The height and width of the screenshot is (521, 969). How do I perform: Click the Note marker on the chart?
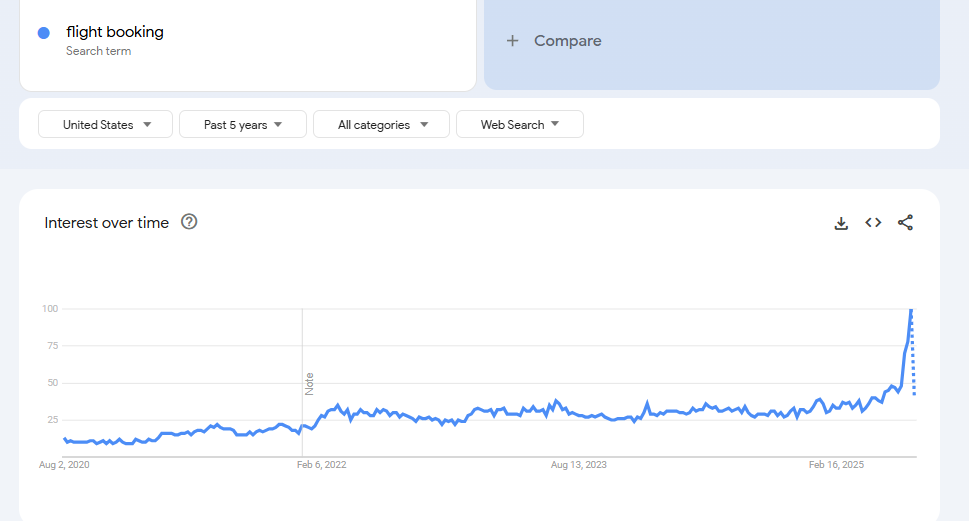[309, 384]
